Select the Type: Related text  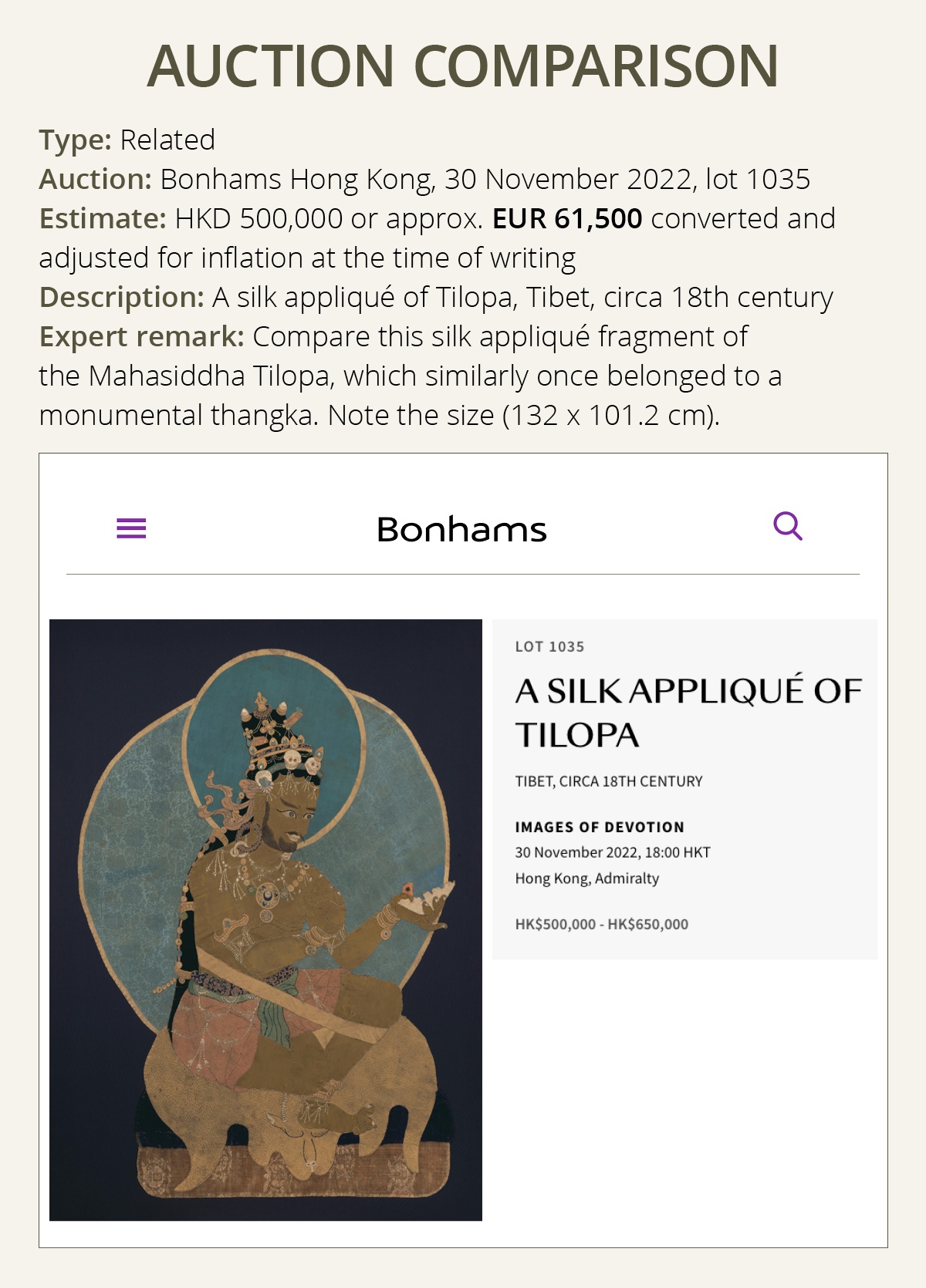123,141
